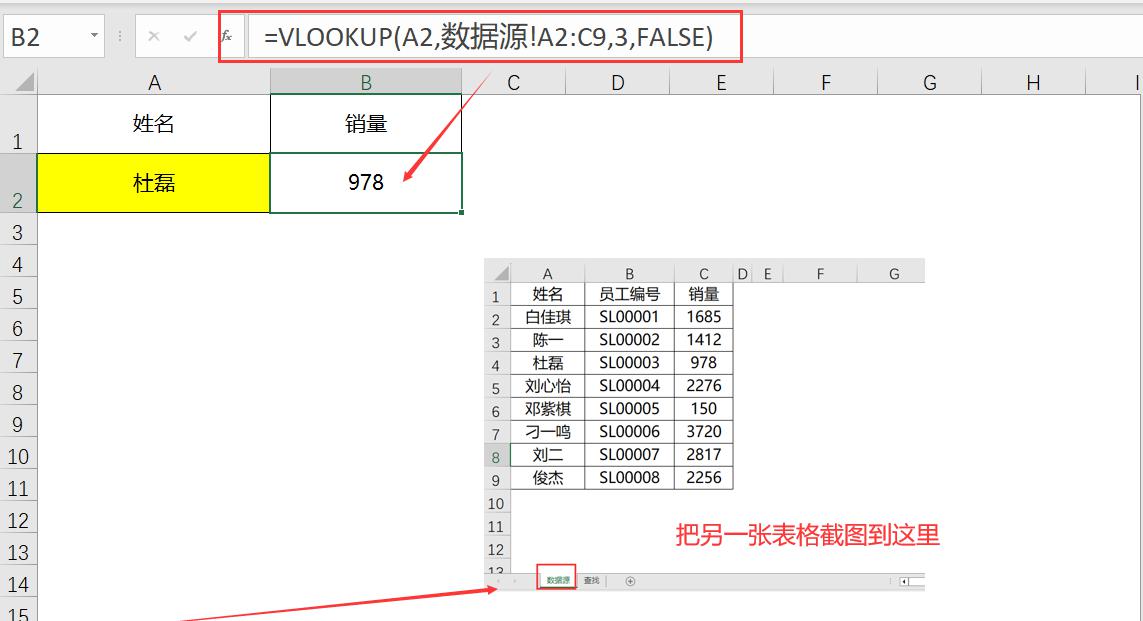Click value 3720 in the pasted picture
The width and height of the screenshot is (1143, 621).
click(703, 431)
